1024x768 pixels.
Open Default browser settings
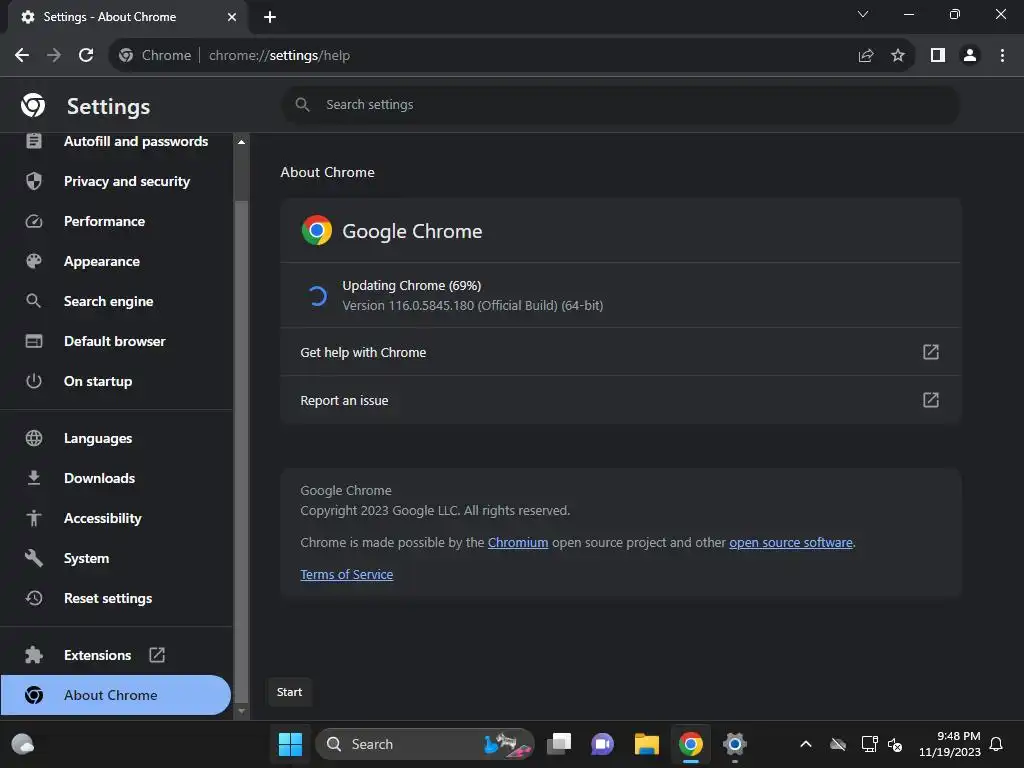click(116, 341)
